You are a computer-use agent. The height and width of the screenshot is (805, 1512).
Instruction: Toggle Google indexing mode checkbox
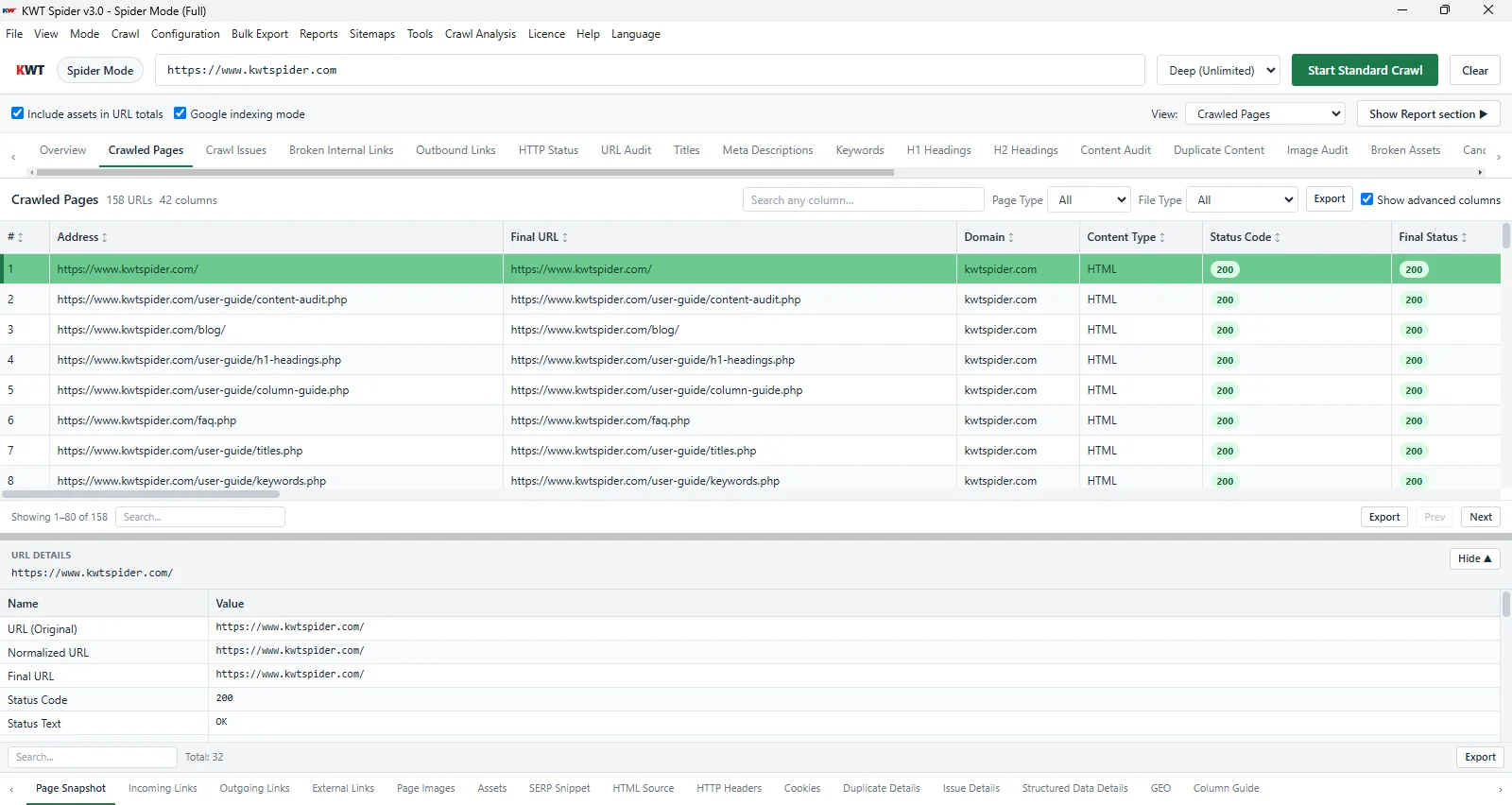pyautogui.click(x=180, y=113)
